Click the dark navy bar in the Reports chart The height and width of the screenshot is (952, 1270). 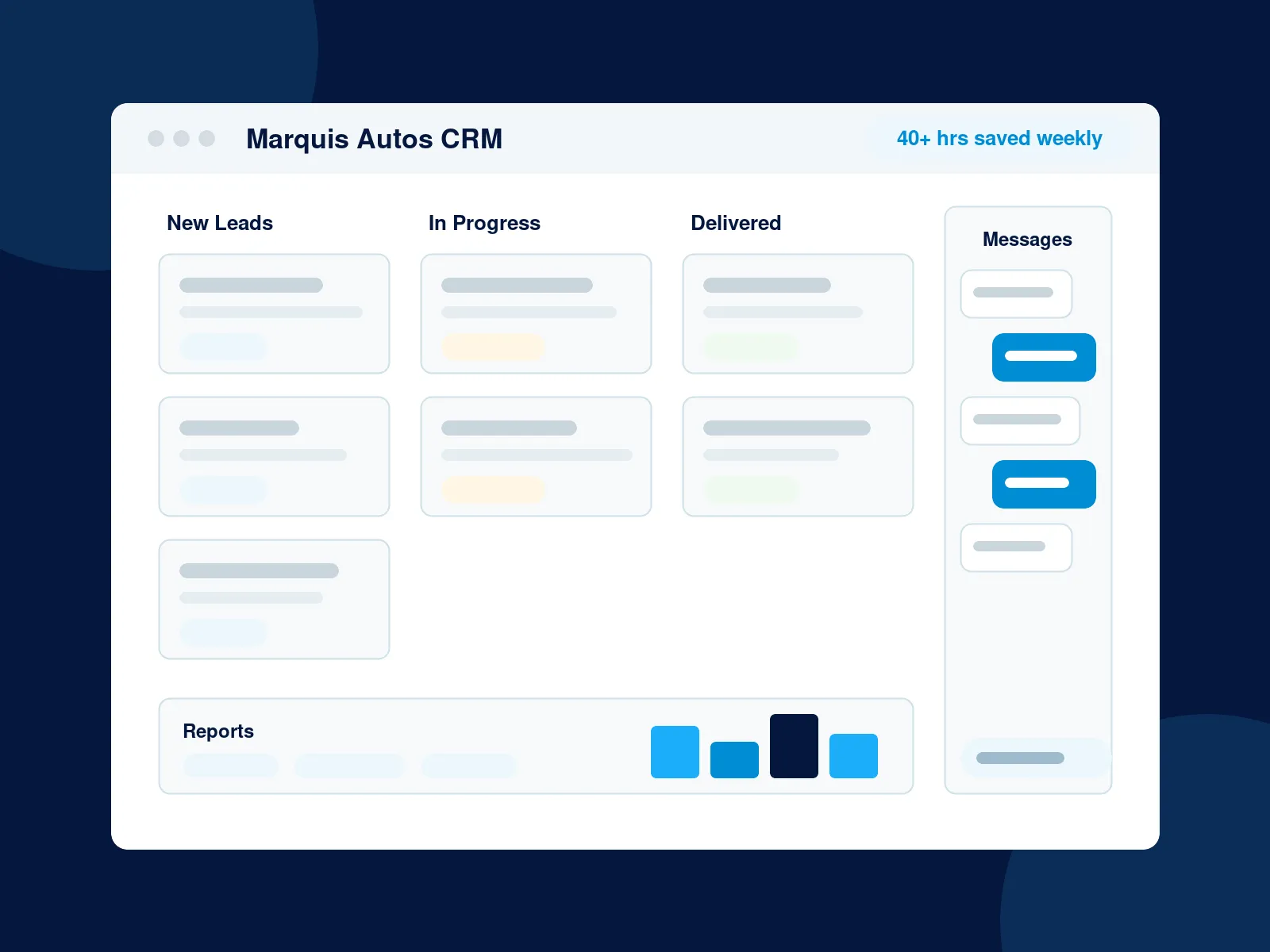pos(794,746)
